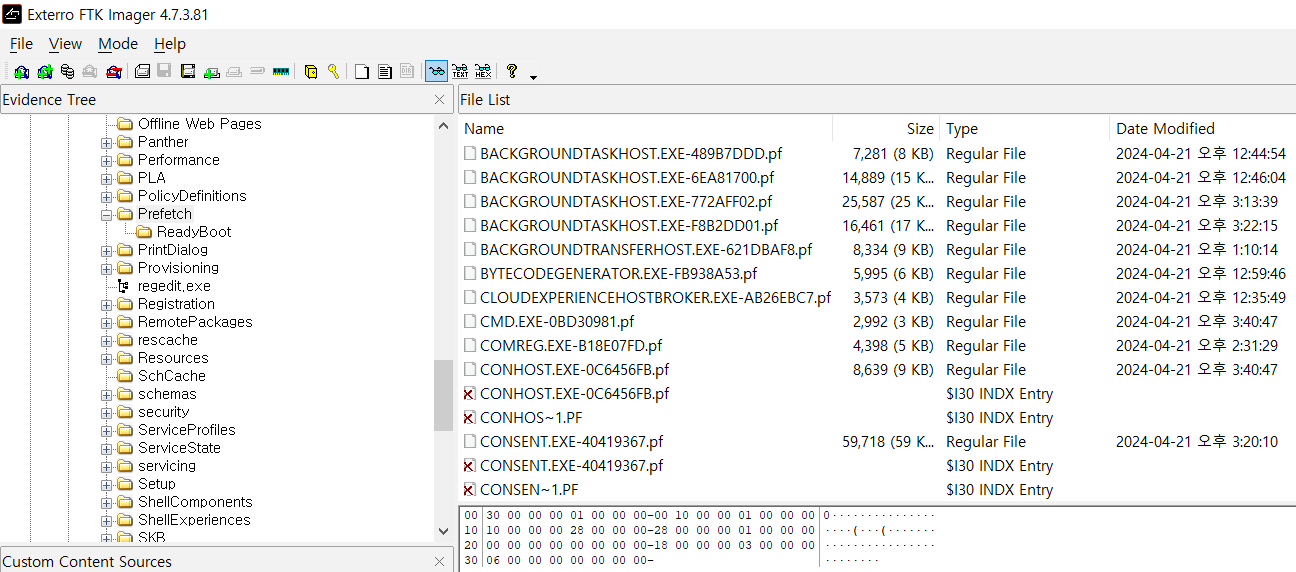Sort by the Type column header
Image resolution: width=1296 pixels, height=572 pixels.
1025,128
